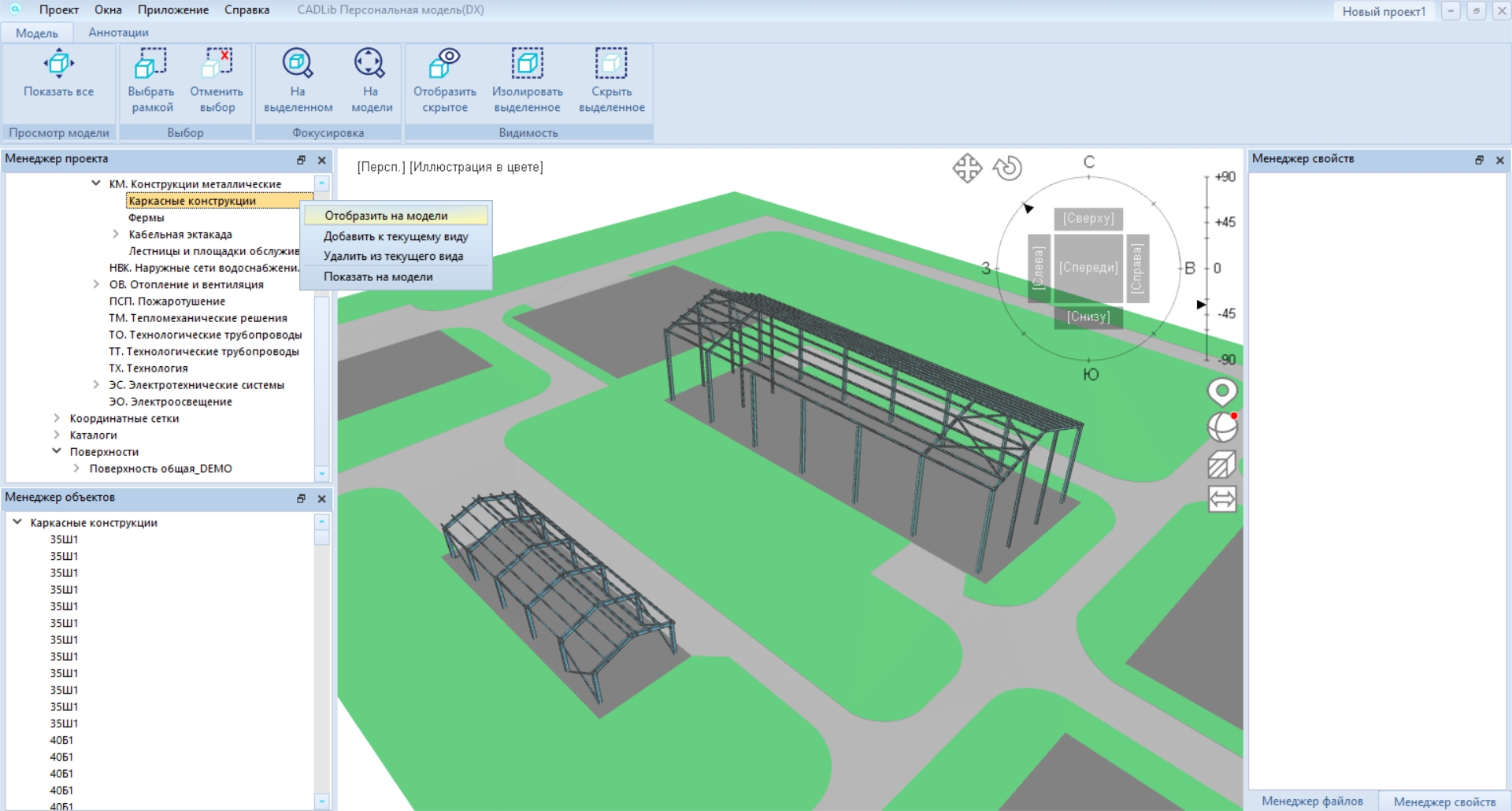This screenshot has width=1512, height=811.
Task: Activate Выбрать рамкой selection tool
Action: (150, 64)
